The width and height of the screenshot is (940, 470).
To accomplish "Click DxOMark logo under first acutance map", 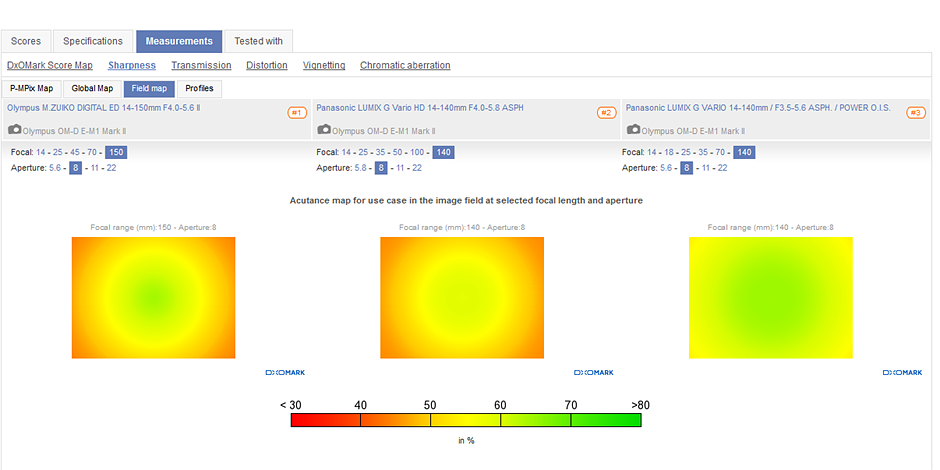I will click(285, 372).
